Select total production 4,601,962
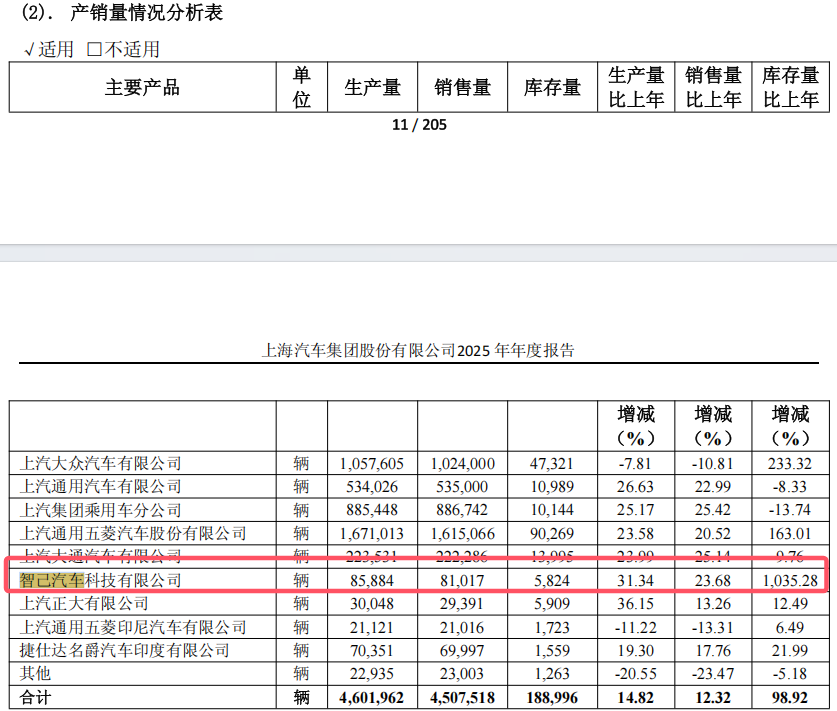 click(x=372, y=698)
